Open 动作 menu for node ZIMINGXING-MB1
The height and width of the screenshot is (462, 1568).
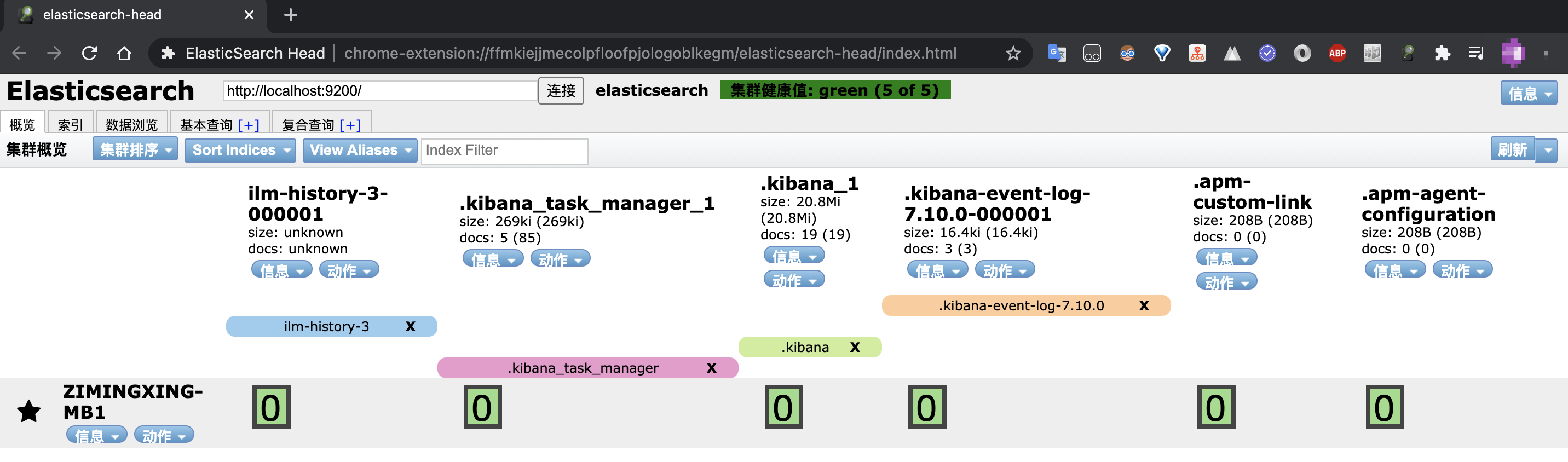pos(164,435)
